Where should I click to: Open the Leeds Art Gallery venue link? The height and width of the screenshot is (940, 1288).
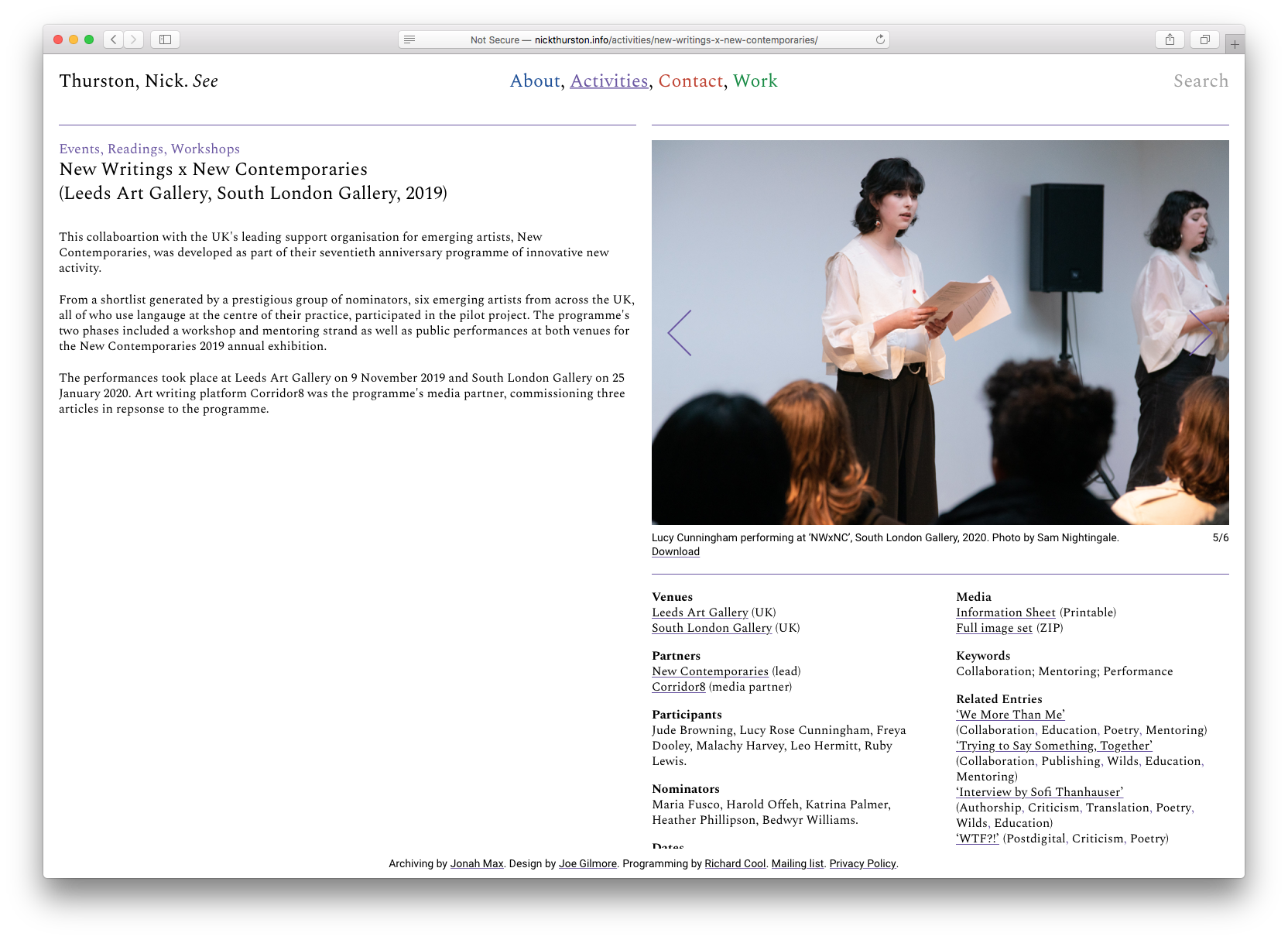tap(700, 612)
